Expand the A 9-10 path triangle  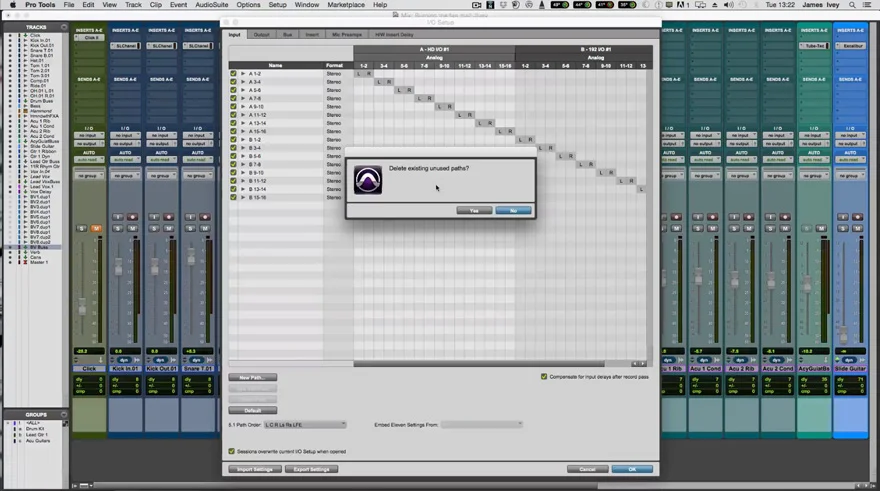pyautogui.click(x=243, y=107)
